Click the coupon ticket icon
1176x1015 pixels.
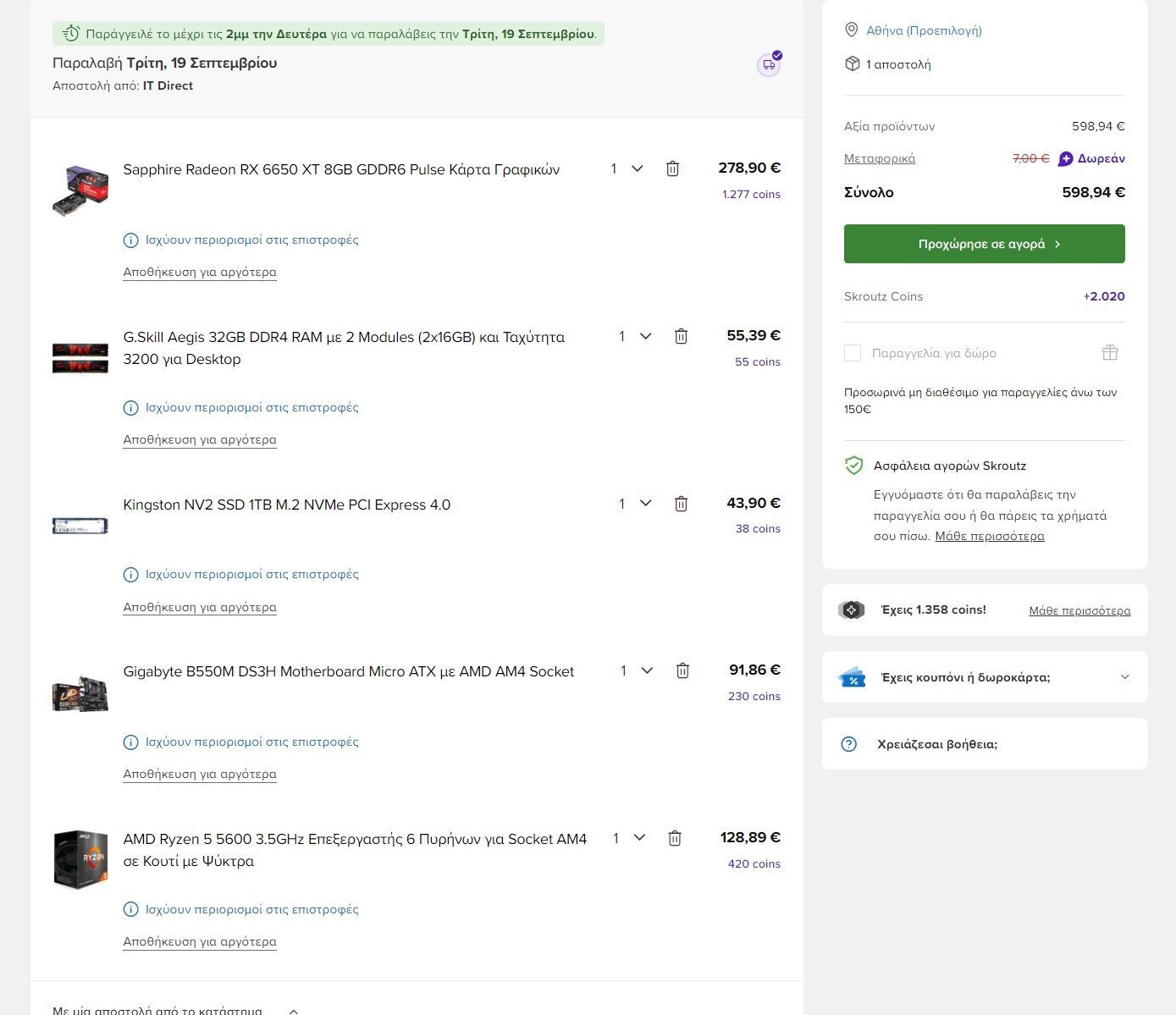[852, 677]
